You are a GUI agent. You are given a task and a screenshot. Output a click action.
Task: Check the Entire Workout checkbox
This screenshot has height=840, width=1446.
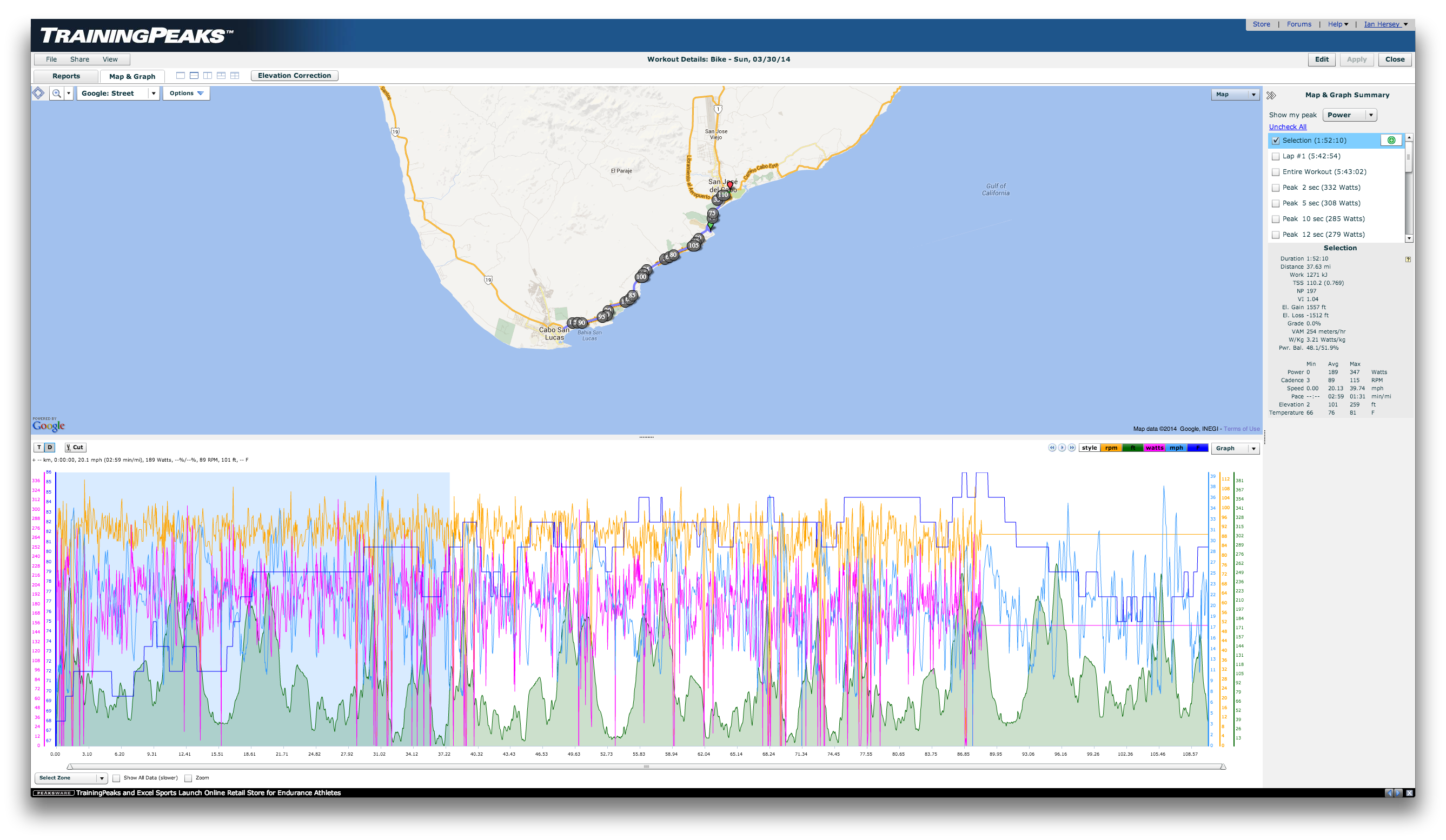1276,172
